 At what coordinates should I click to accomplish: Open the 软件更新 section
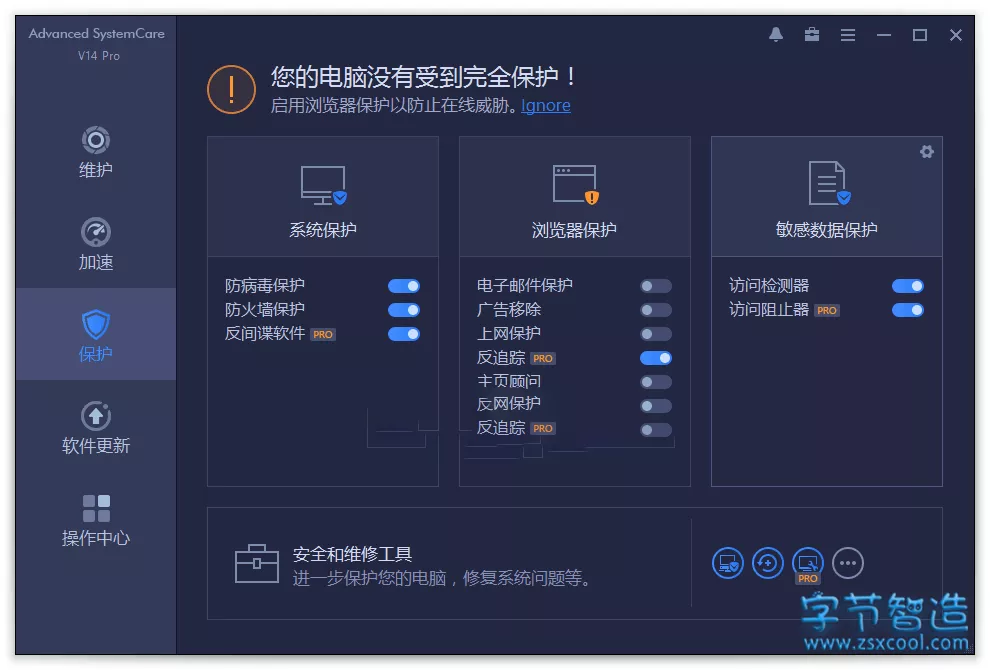(95, 428)
